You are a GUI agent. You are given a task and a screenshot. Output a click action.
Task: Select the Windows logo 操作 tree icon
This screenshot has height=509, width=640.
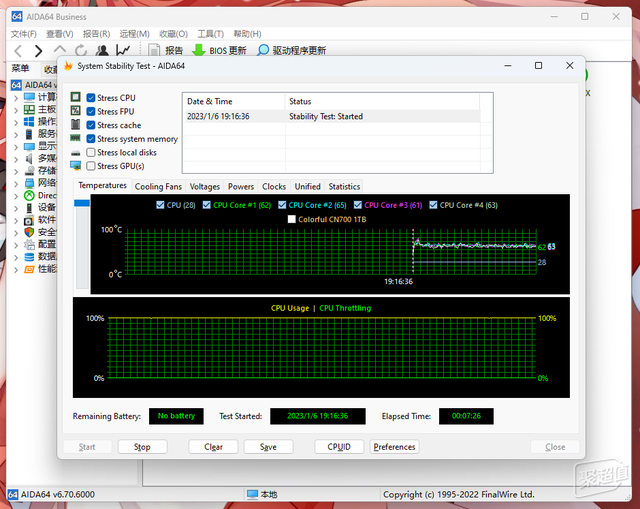coord(29,122)
